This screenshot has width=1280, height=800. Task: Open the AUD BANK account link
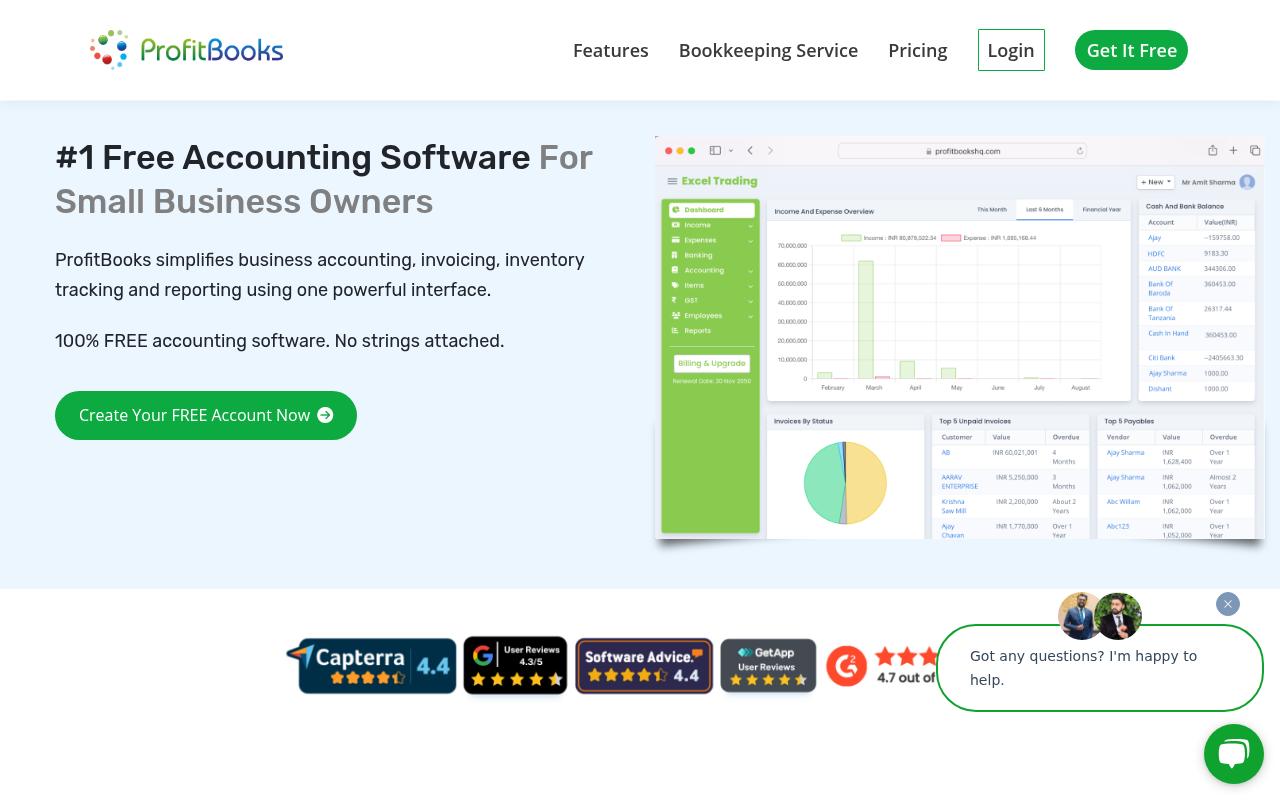pyautogui.click(x=1164, y=269)
